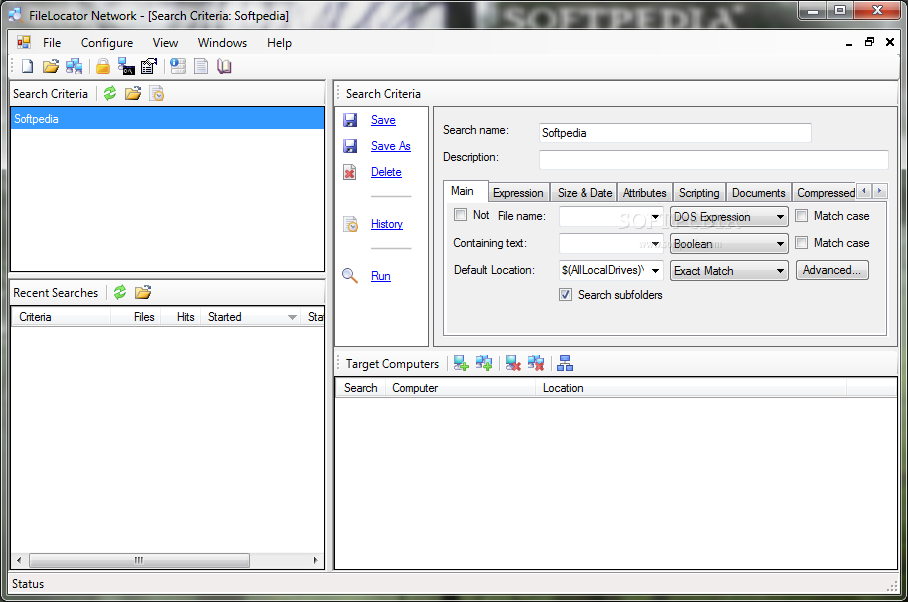Click the red X icon beside Delete
This screenshot has width=908, height=602.
coord(350,172)
